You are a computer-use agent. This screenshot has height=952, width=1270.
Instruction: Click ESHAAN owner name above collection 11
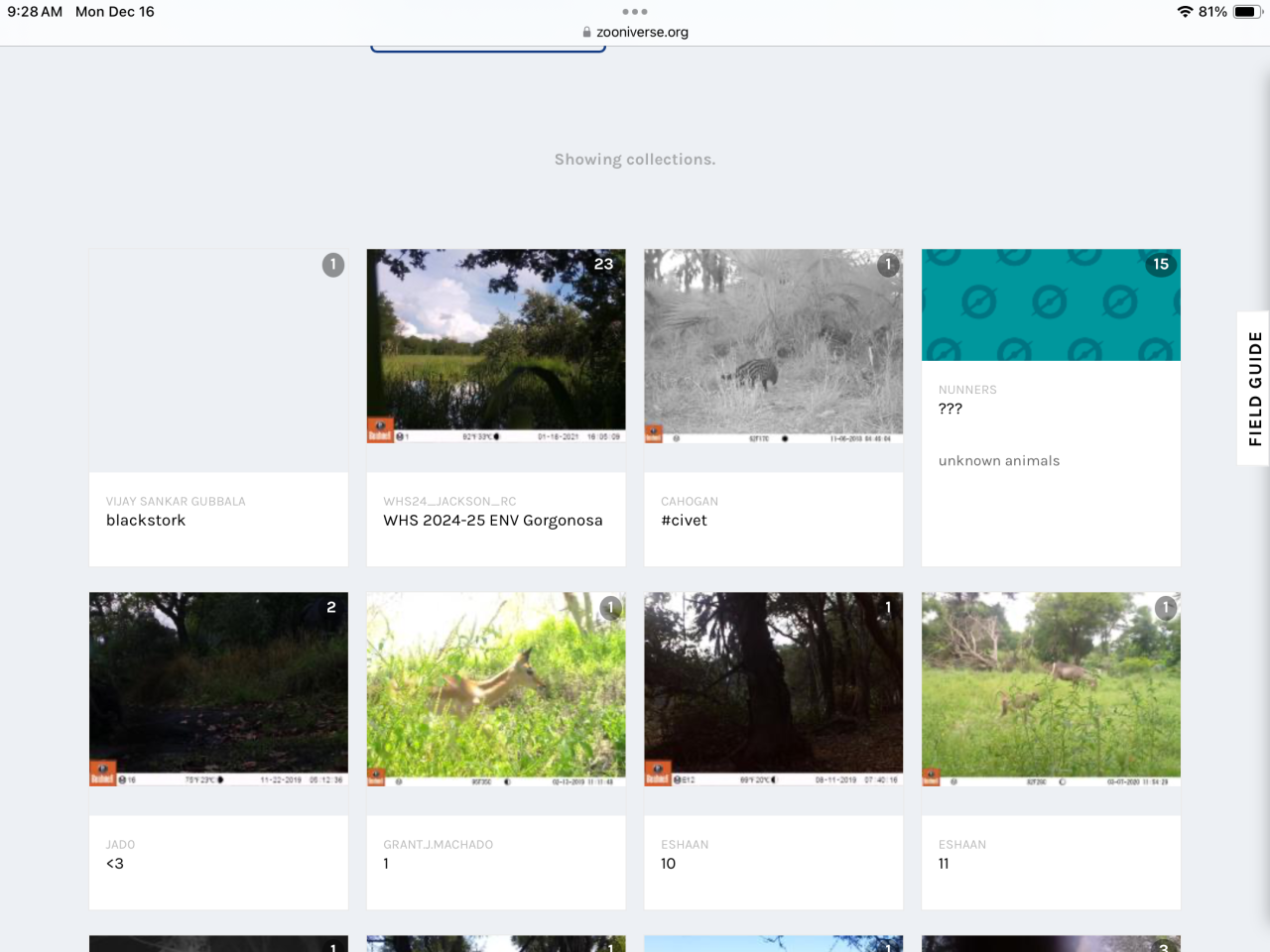click(x=962, y=845)
